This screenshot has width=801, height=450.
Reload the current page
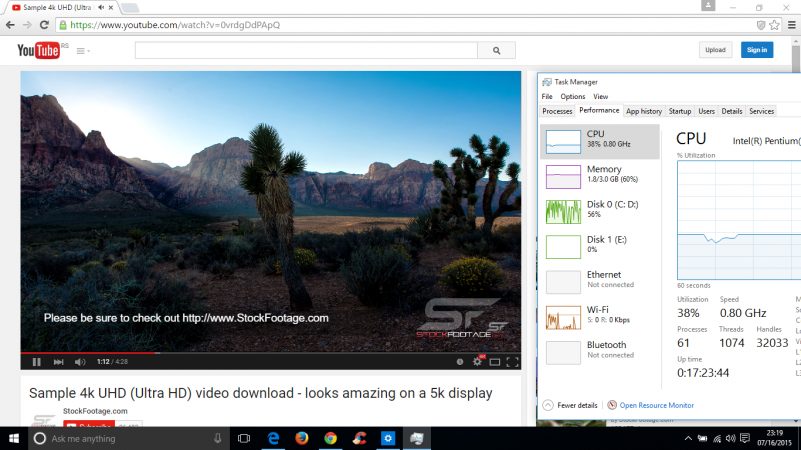(x=44, y=25)
